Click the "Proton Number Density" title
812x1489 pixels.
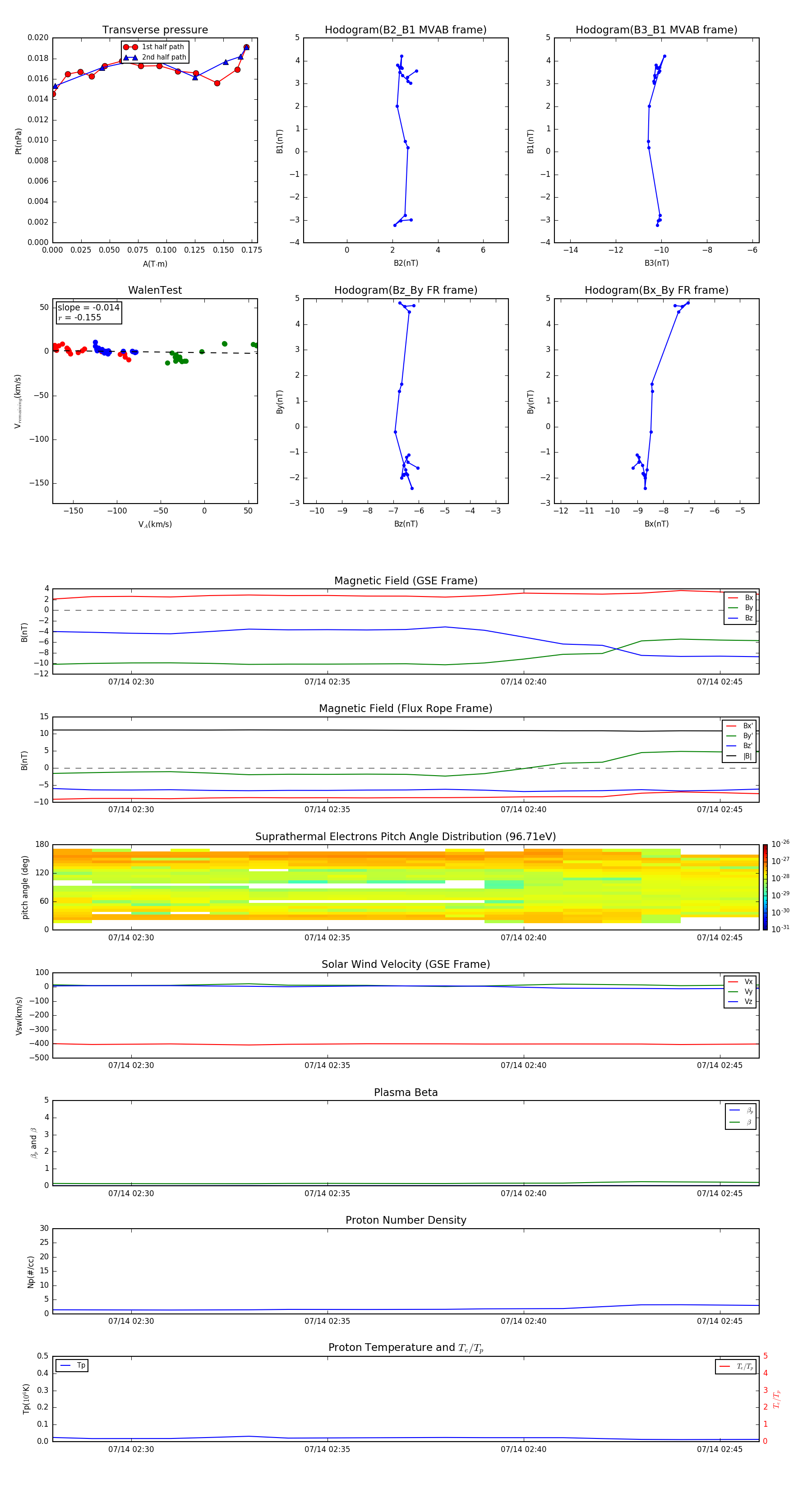coord(406,1220)
